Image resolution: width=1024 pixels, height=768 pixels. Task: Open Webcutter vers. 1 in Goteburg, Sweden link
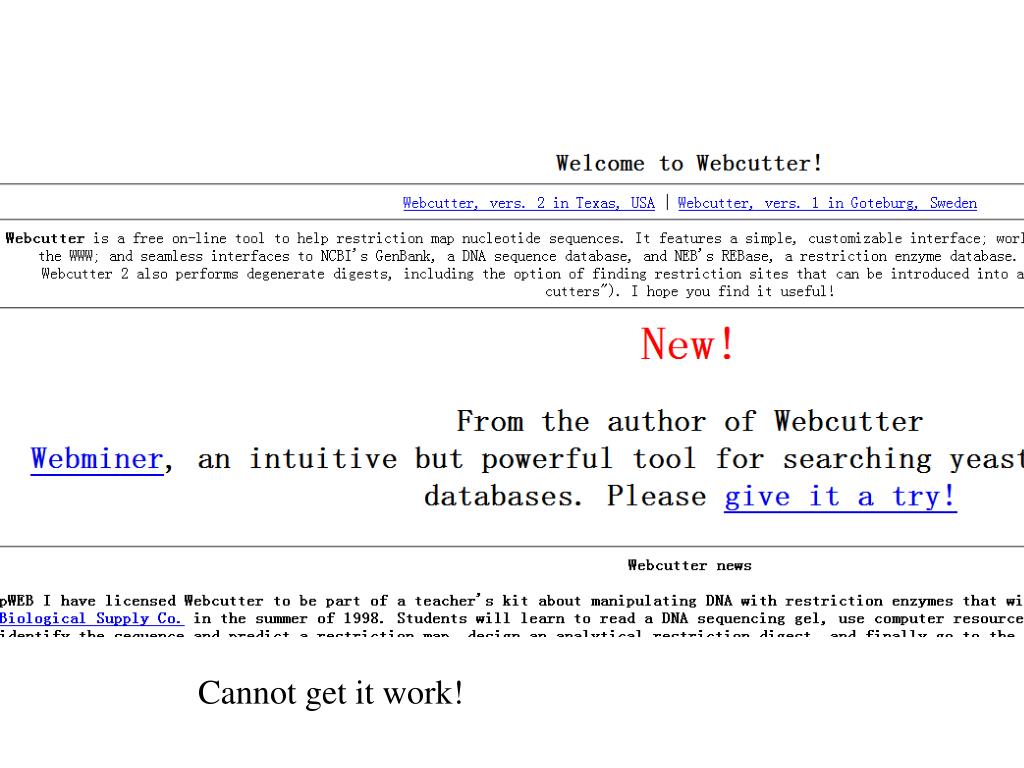827,203
